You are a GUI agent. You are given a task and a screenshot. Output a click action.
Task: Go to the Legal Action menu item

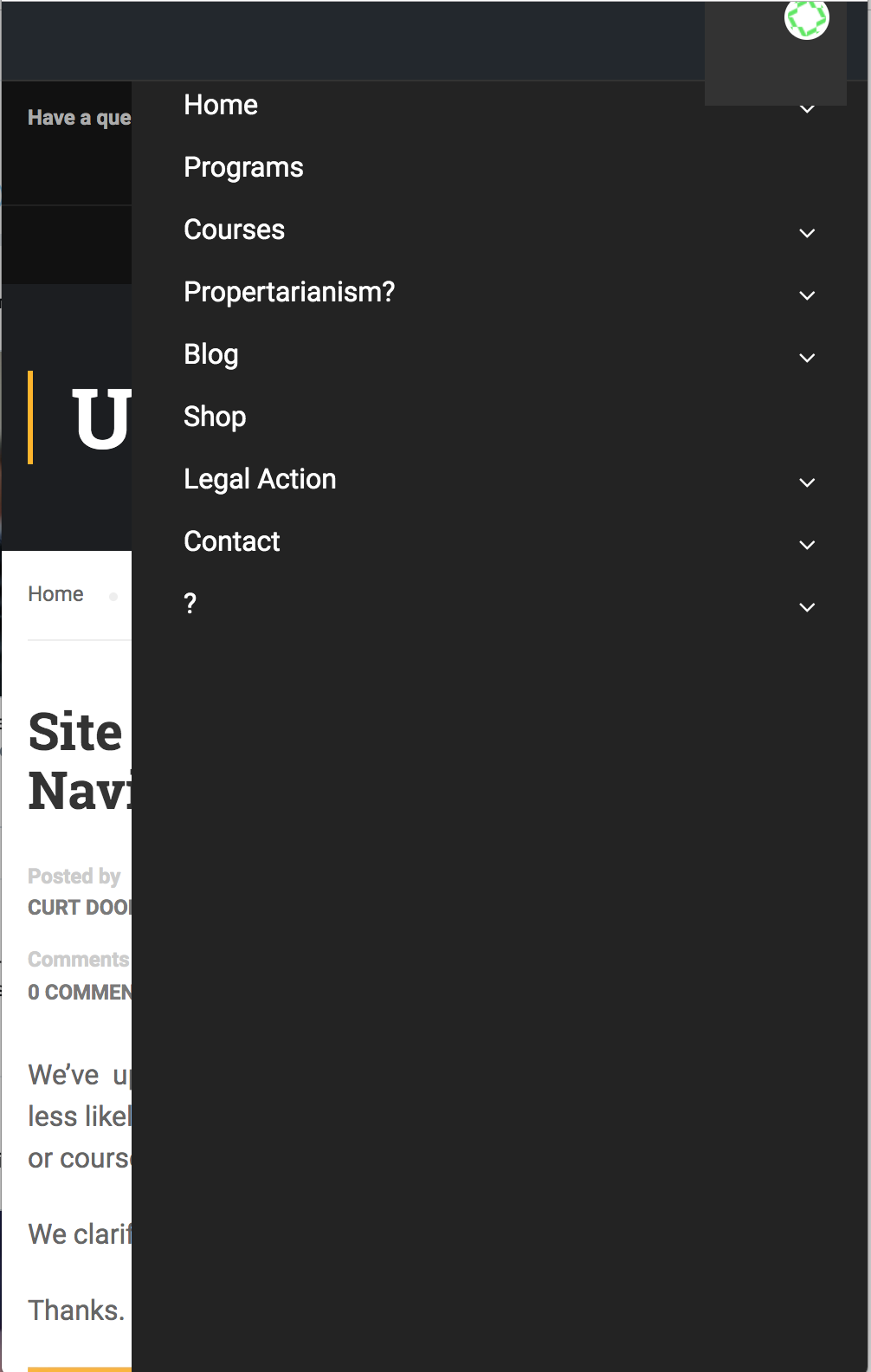point(260,479)
